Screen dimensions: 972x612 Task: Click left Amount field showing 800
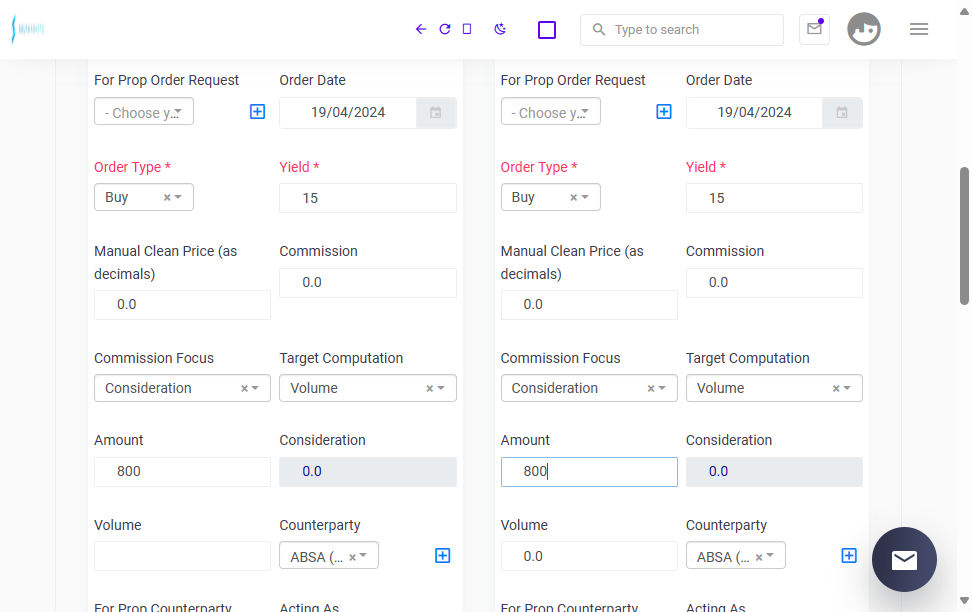[x=182, y=472]
